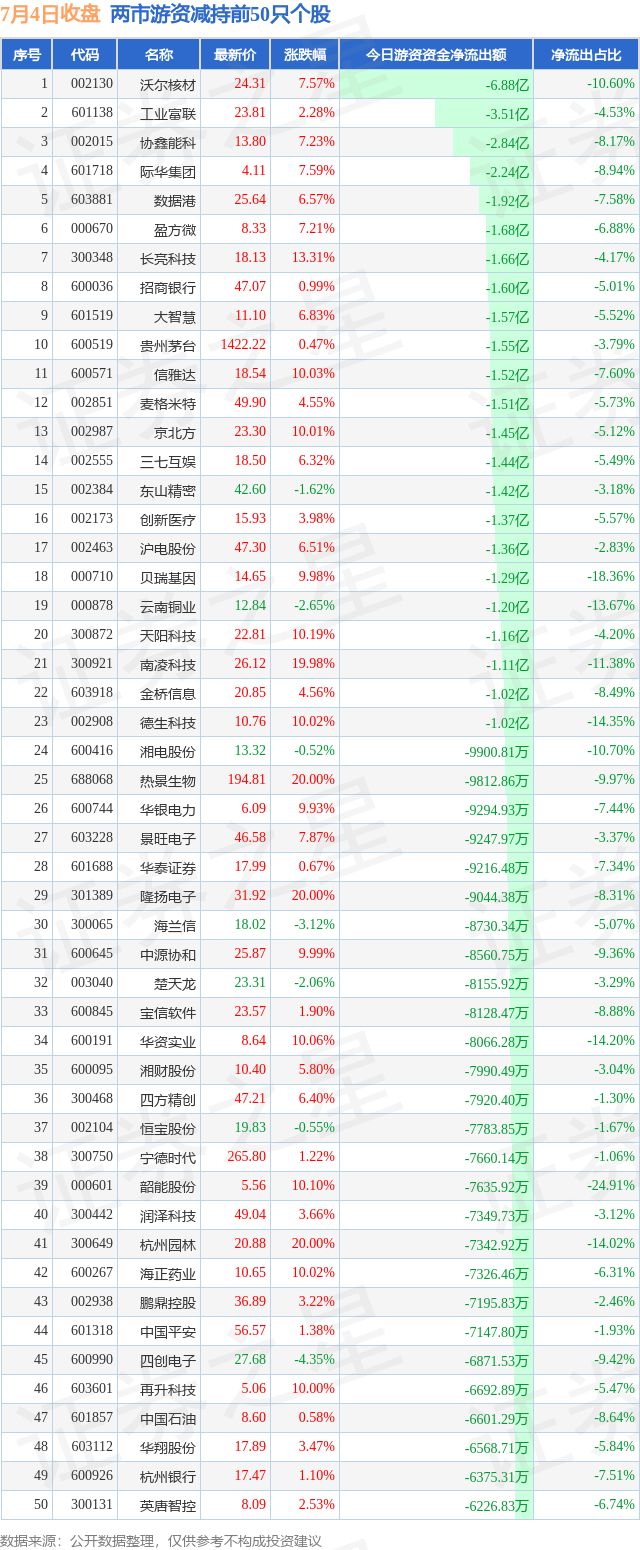Screen dimensions: 640x1550
Task: Click the 名称 column header
Action: click(x=159, y=55)
